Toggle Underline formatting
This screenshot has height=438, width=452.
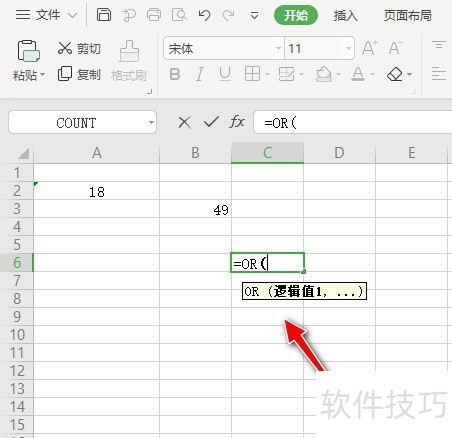[225, 74]
